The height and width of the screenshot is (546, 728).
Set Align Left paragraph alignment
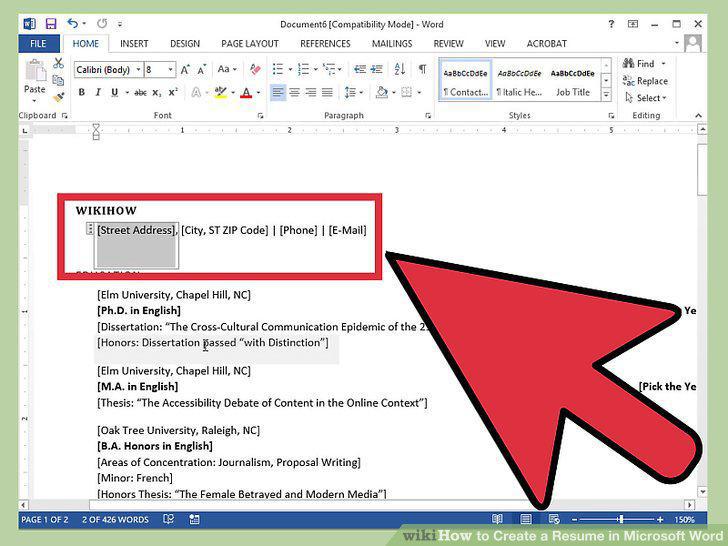pos(278,92)
